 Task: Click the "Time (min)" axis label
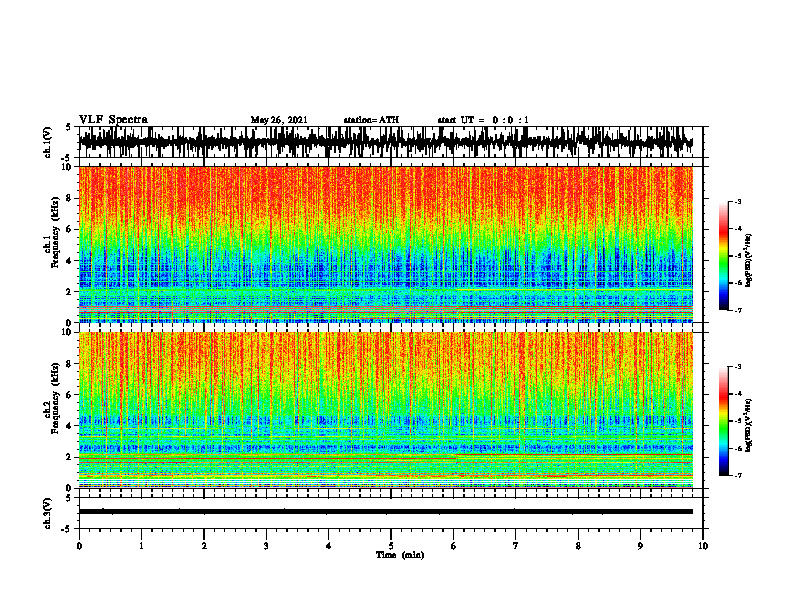point(400,555)
